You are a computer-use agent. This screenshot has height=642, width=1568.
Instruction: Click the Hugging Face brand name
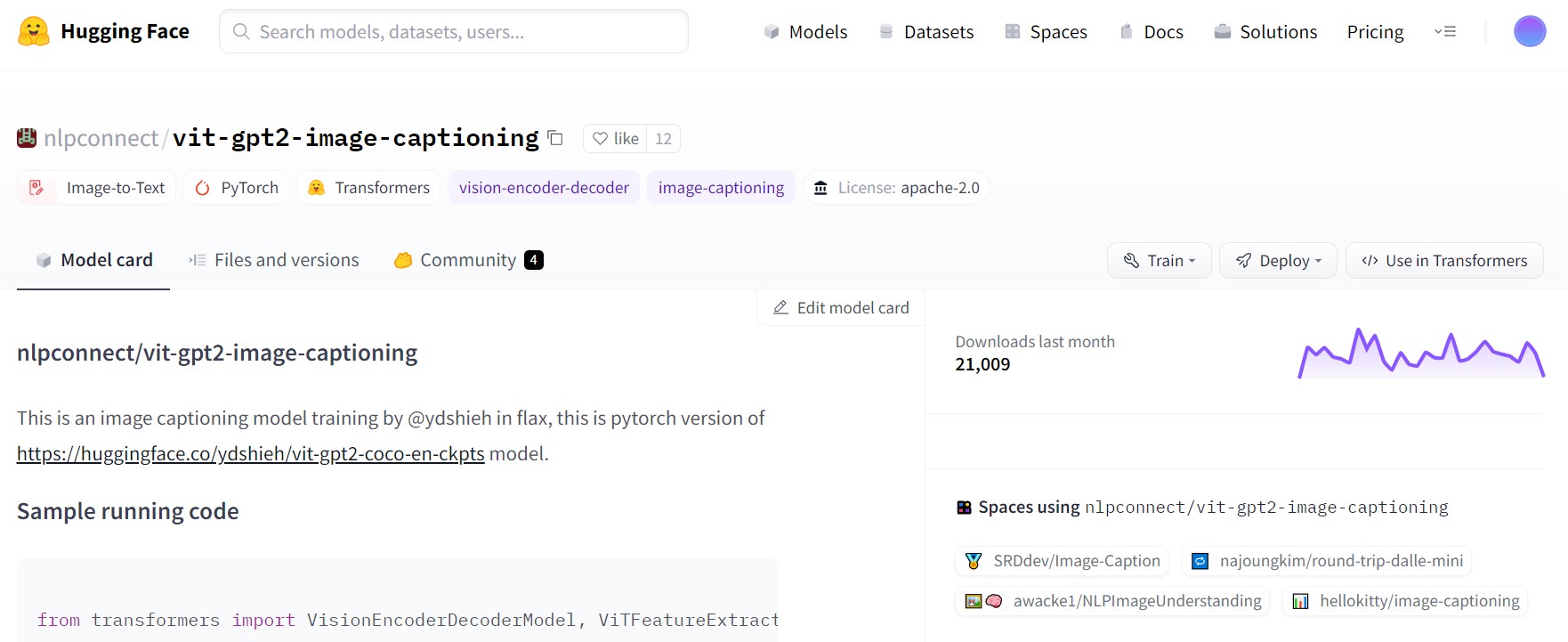125,32
